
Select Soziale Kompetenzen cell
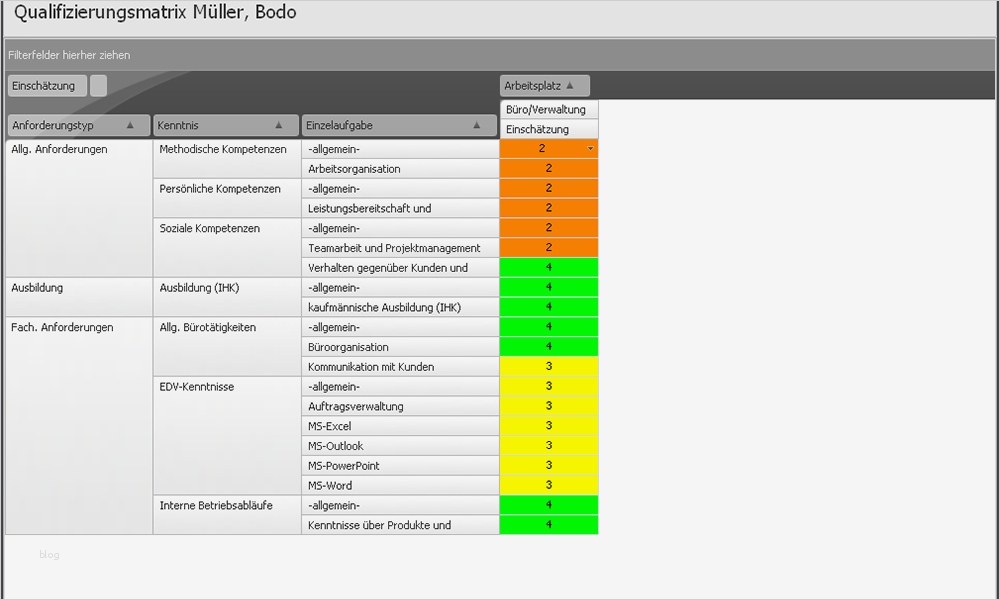227,247
